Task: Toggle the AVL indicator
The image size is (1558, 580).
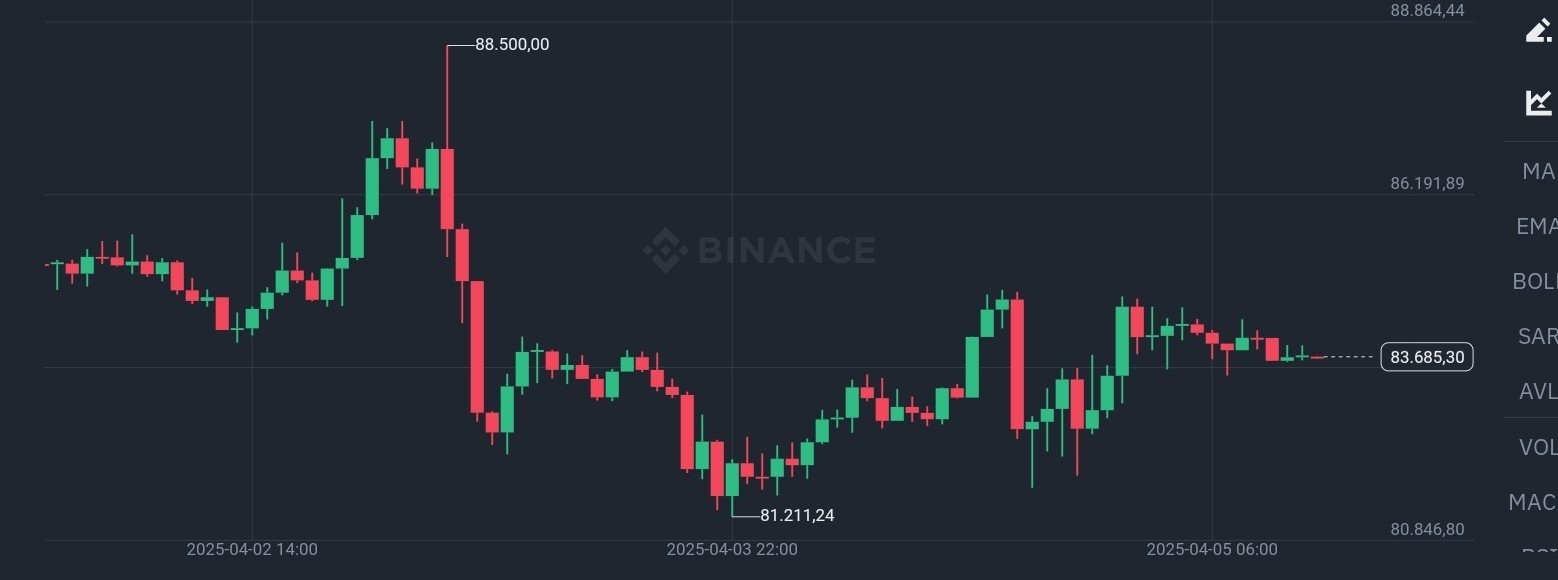Action: (x=1538, y=391)
